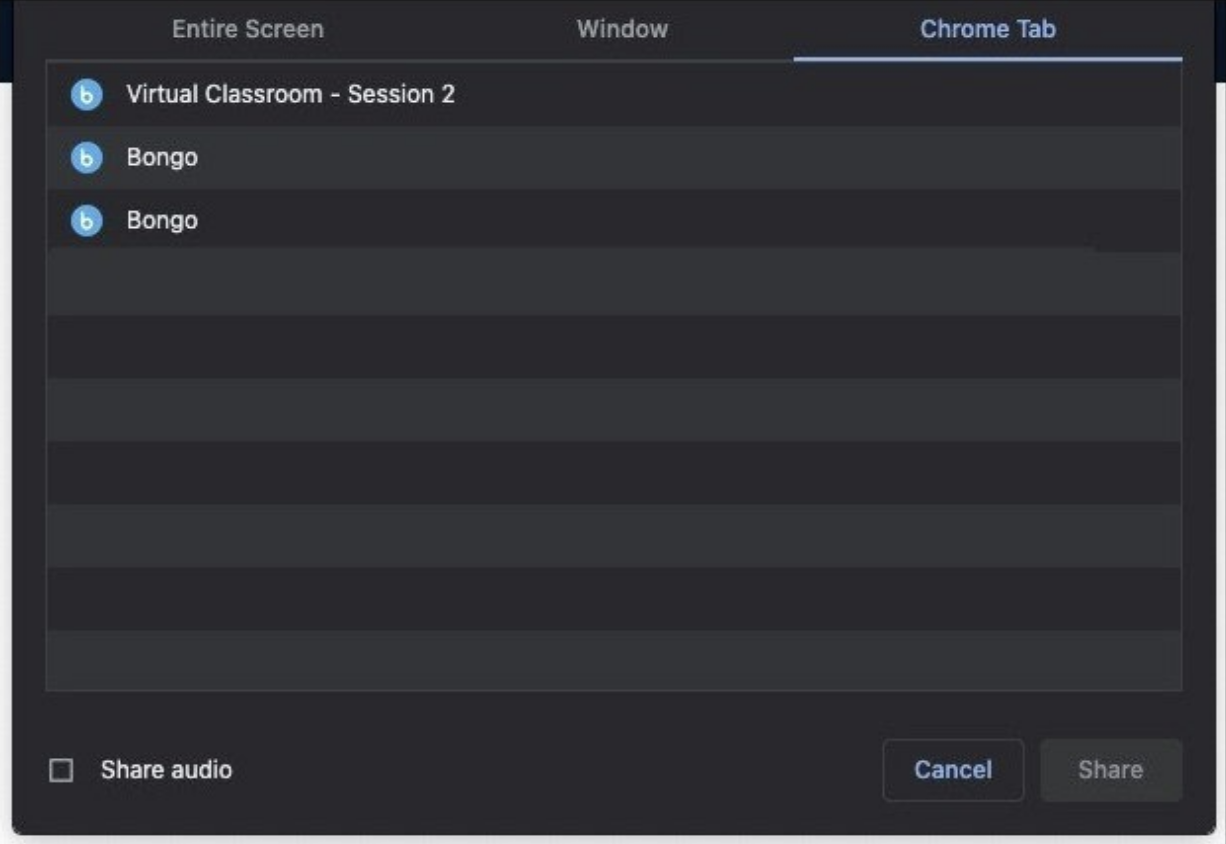Switch to the Entire Screen tab
This screenshot has width=1226, height=844.
(248, 29)
